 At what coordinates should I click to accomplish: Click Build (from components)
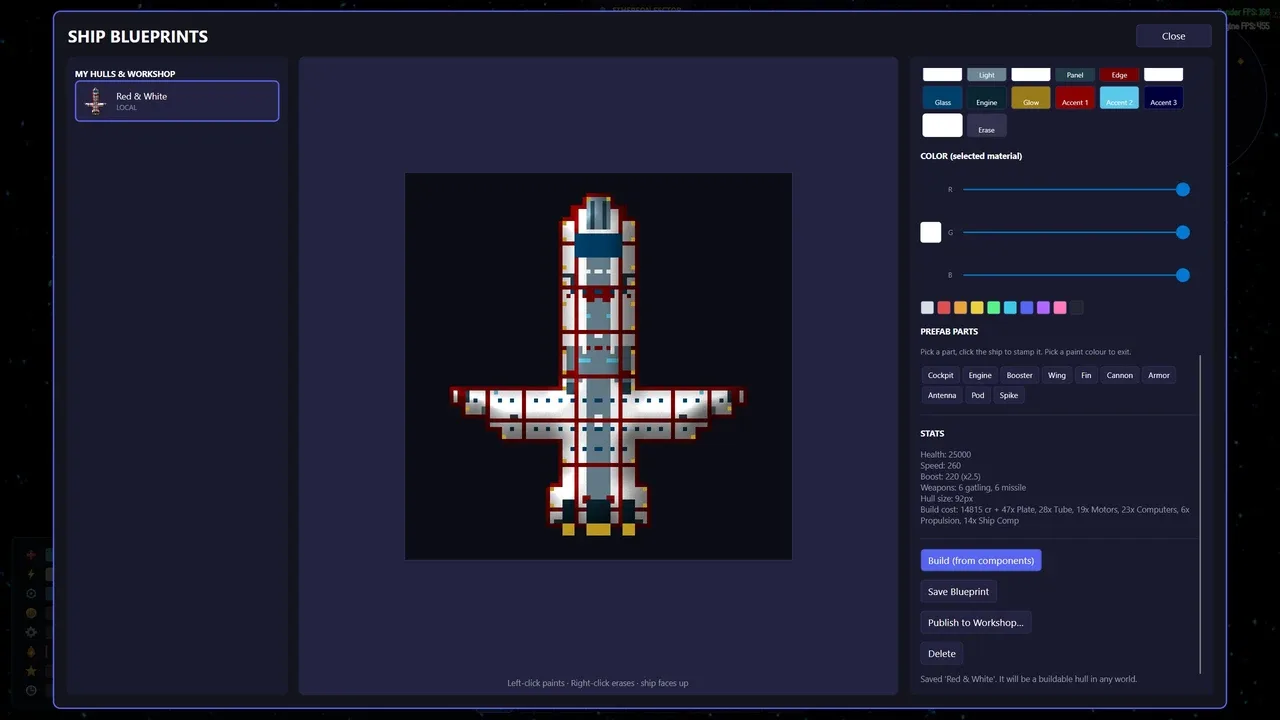click(981, 560)
